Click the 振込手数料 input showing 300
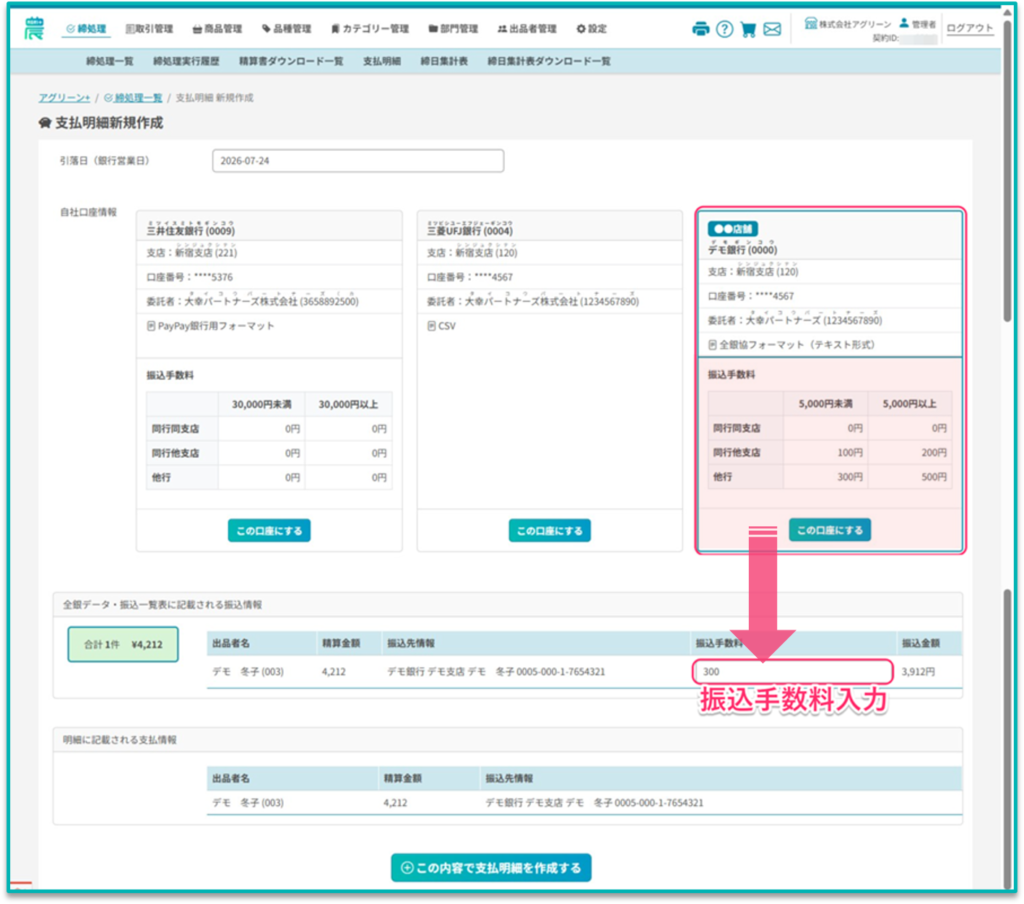 click(x=793, y=671)
